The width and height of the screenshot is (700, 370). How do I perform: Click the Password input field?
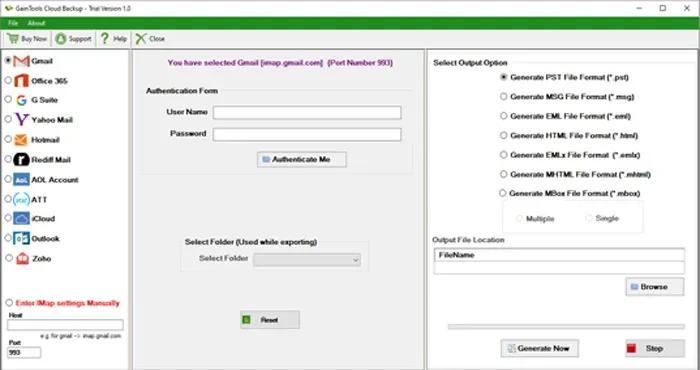pos(307,134)
